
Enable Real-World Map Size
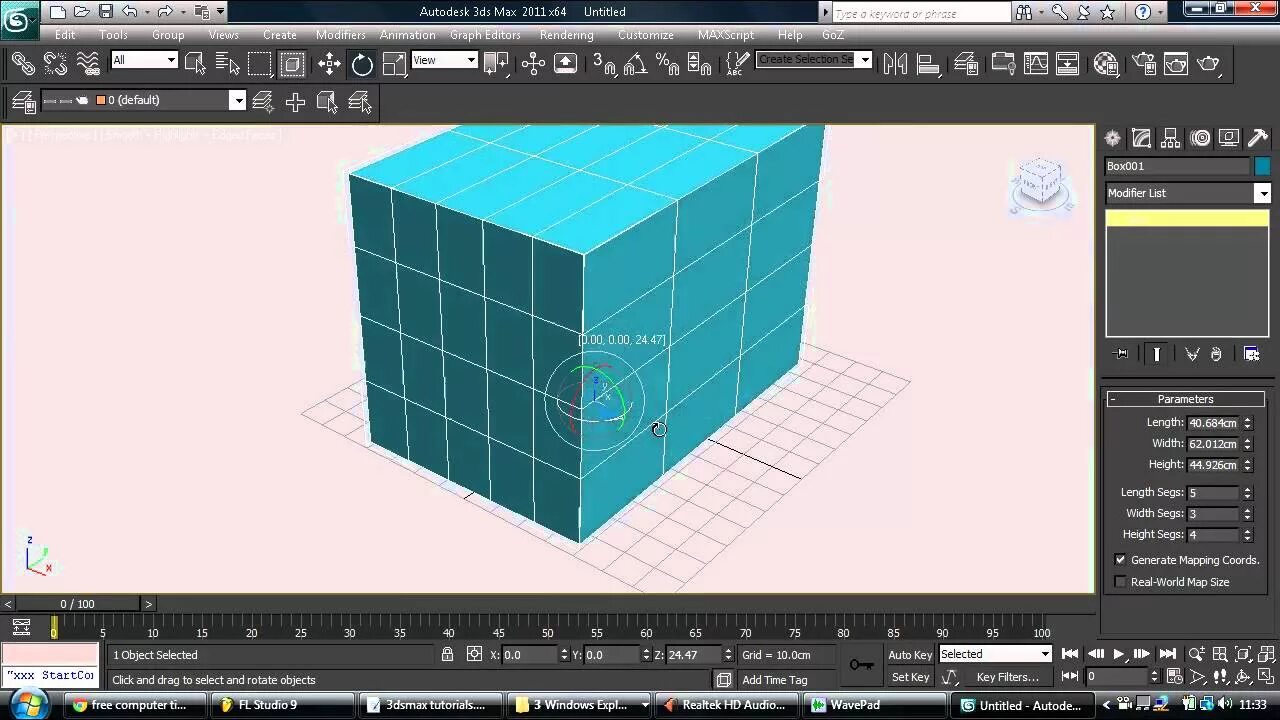[x=1120, y=581]
